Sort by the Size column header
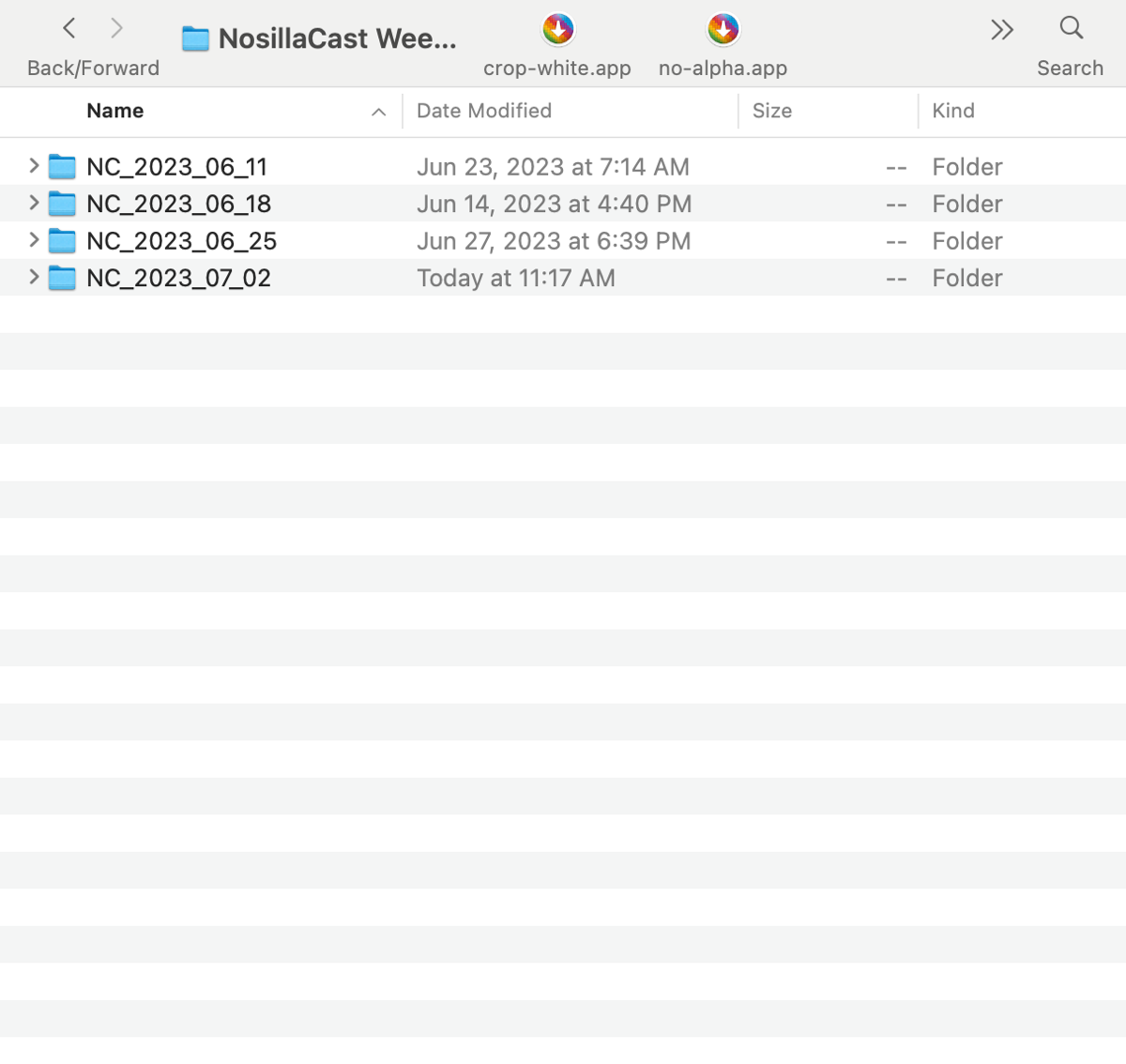The image size is (1126, 1064). pos(772,111)
